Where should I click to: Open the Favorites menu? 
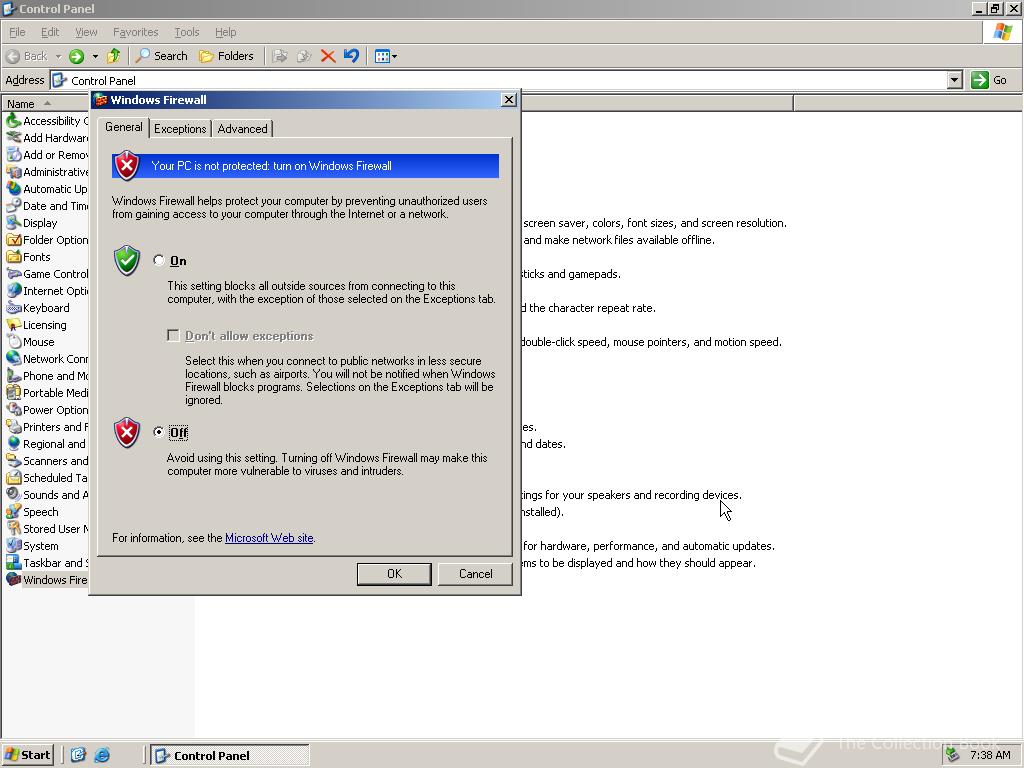(x=135, y=32)
